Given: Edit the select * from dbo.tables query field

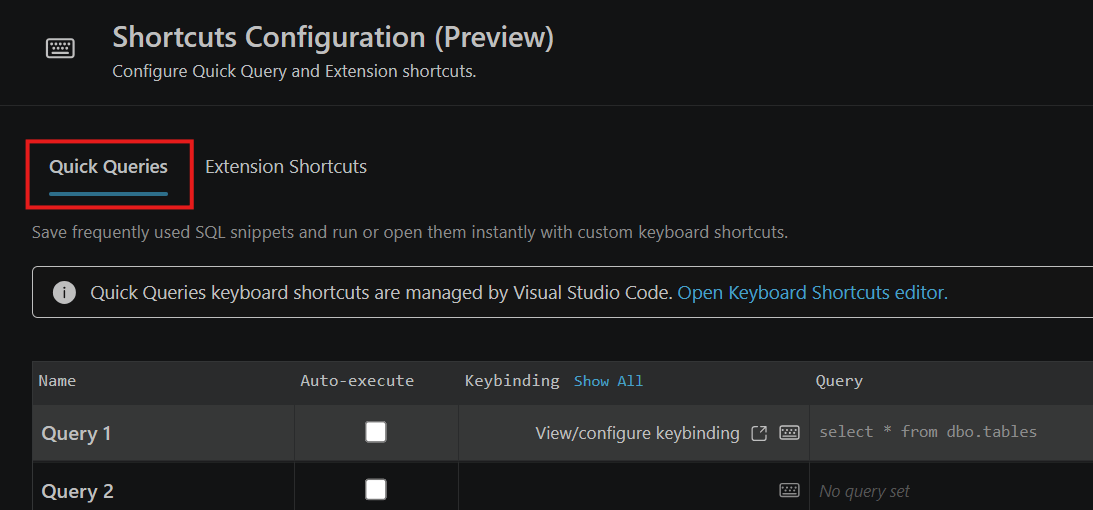Looking at the screenshot, I should pos(951,433).
